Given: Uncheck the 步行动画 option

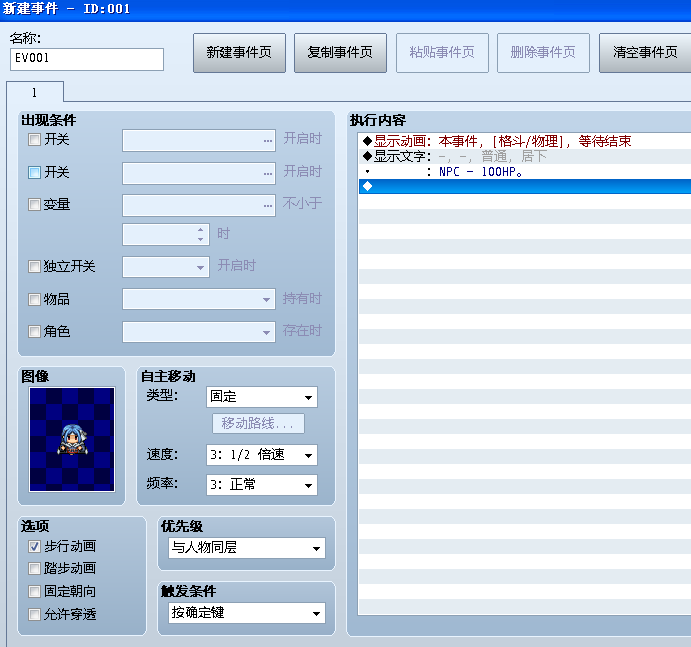Looking at the screenshot, I should pyautogui.click(x=34, y=547).
